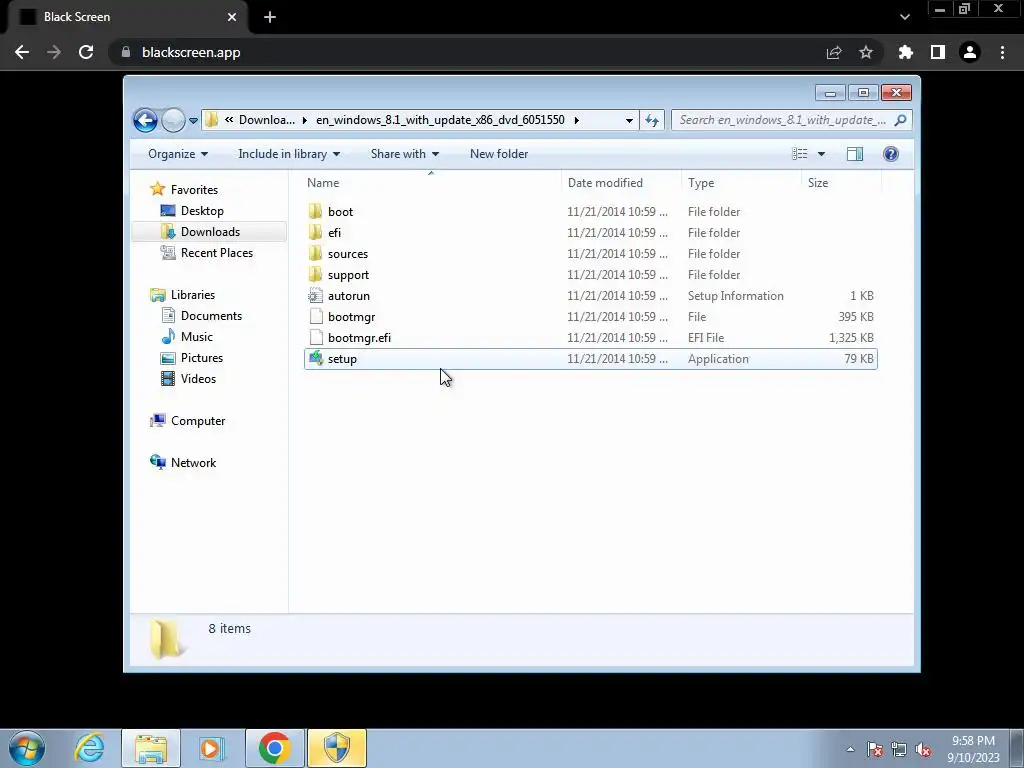Screen dimensions: 1024x768
Task: Open the view options dropdown arrow
Action: pyautogui.click(x=822, y=154)
